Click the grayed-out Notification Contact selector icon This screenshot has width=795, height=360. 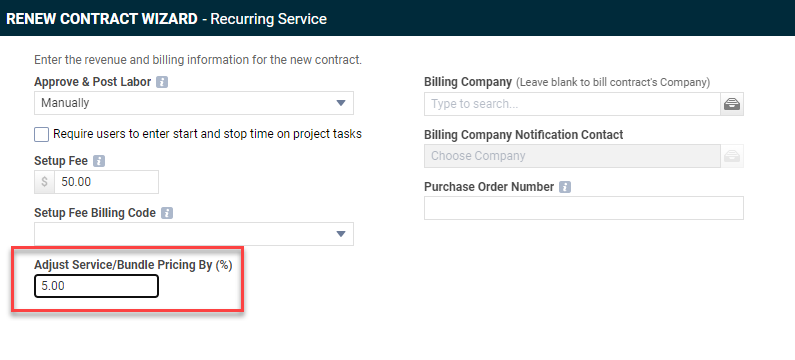(x=732, y=156)
